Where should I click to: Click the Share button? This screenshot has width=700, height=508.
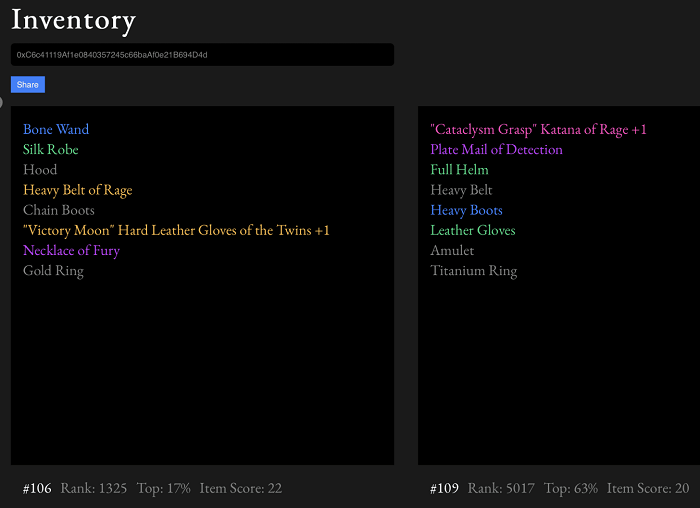(x=28, y=84)
